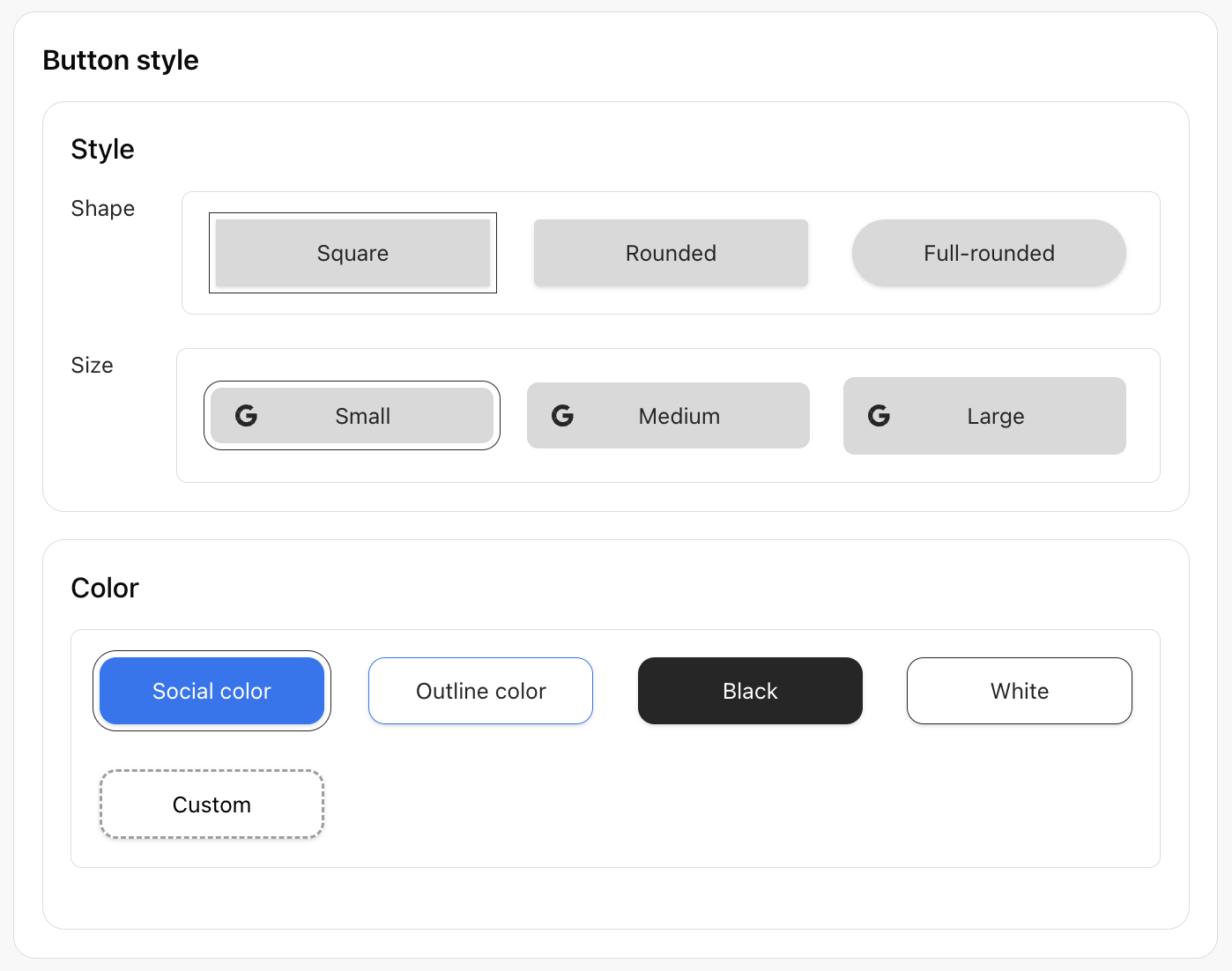Pick the Full-rounded shape option
1232x971 pixels.
(989, 253)
